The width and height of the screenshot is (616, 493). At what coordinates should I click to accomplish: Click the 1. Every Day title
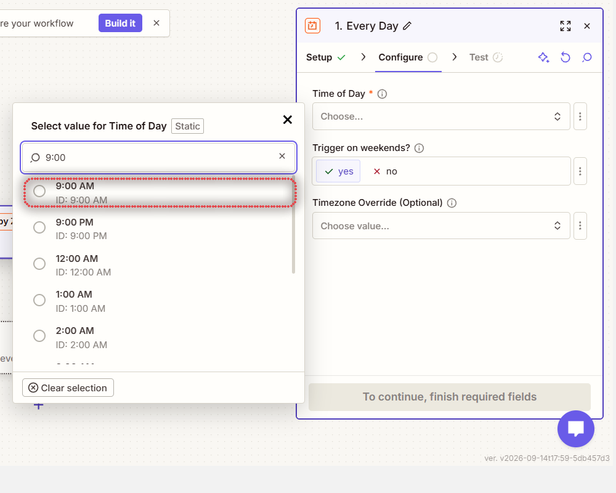[x=367, y=26]
